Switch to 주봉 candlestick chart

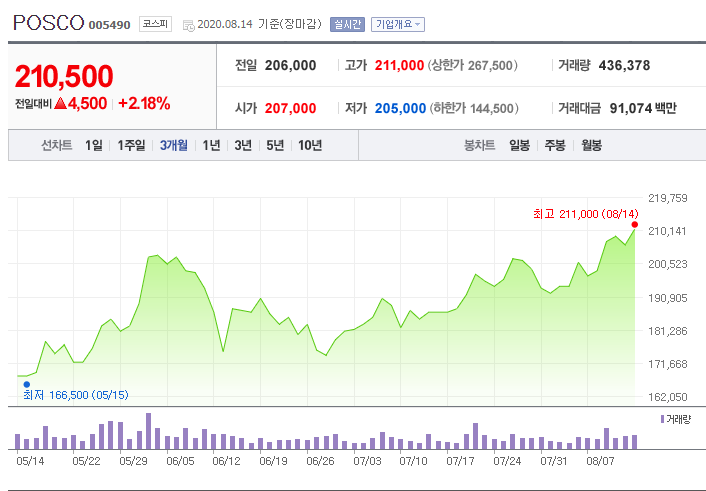click(555, 145)
